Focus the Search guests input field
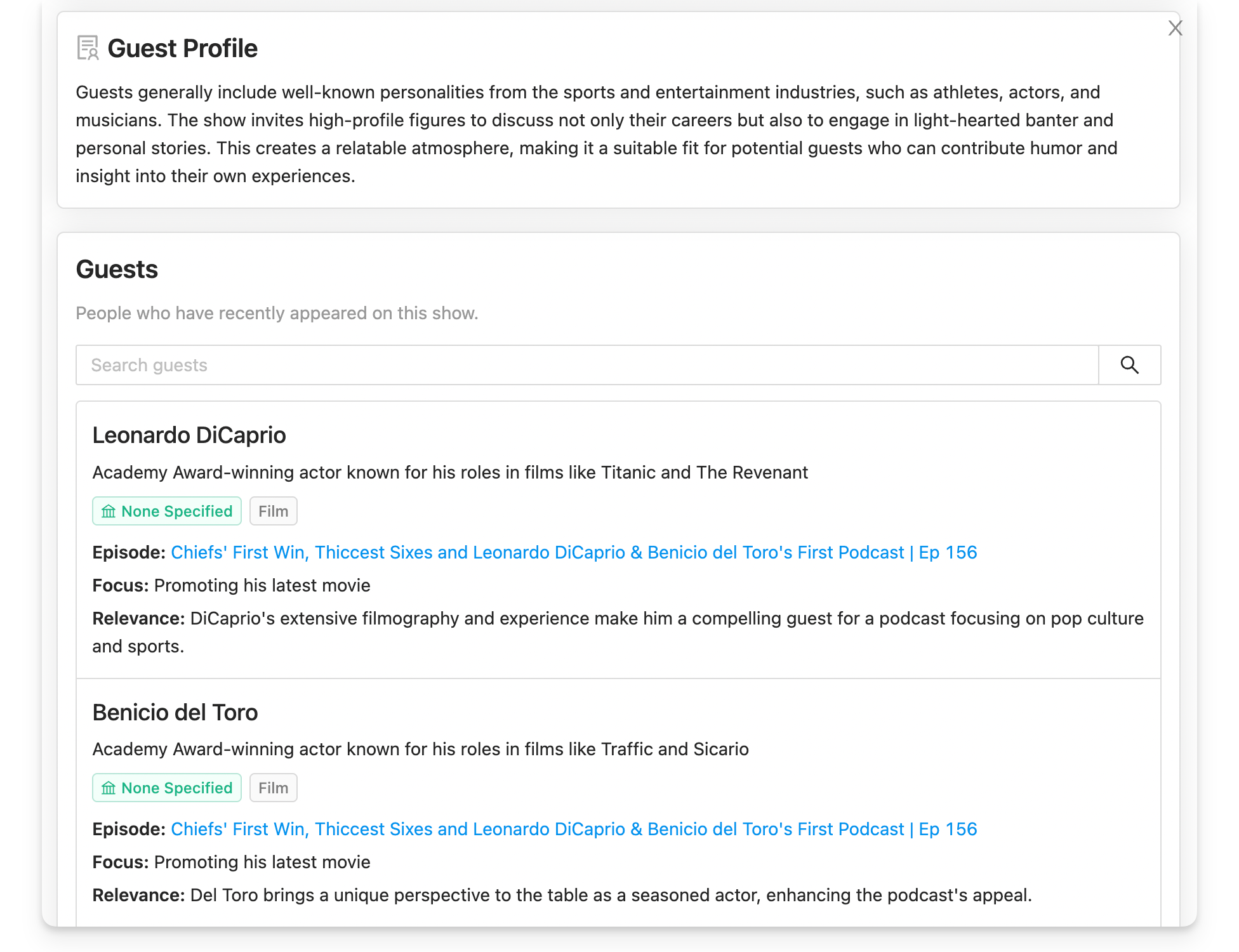The image size is (1239, 952). (x=587, y=365)
